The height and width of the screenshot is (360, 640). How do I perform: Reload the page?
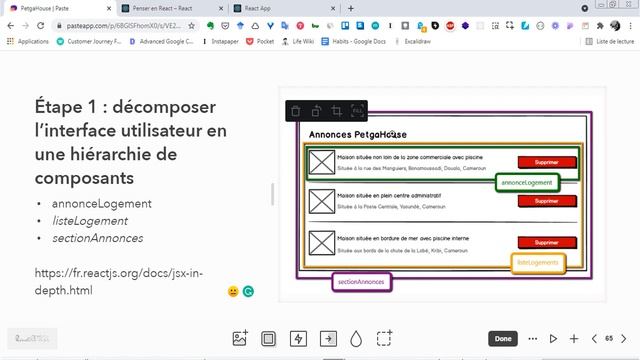click(x=40, y=26)
